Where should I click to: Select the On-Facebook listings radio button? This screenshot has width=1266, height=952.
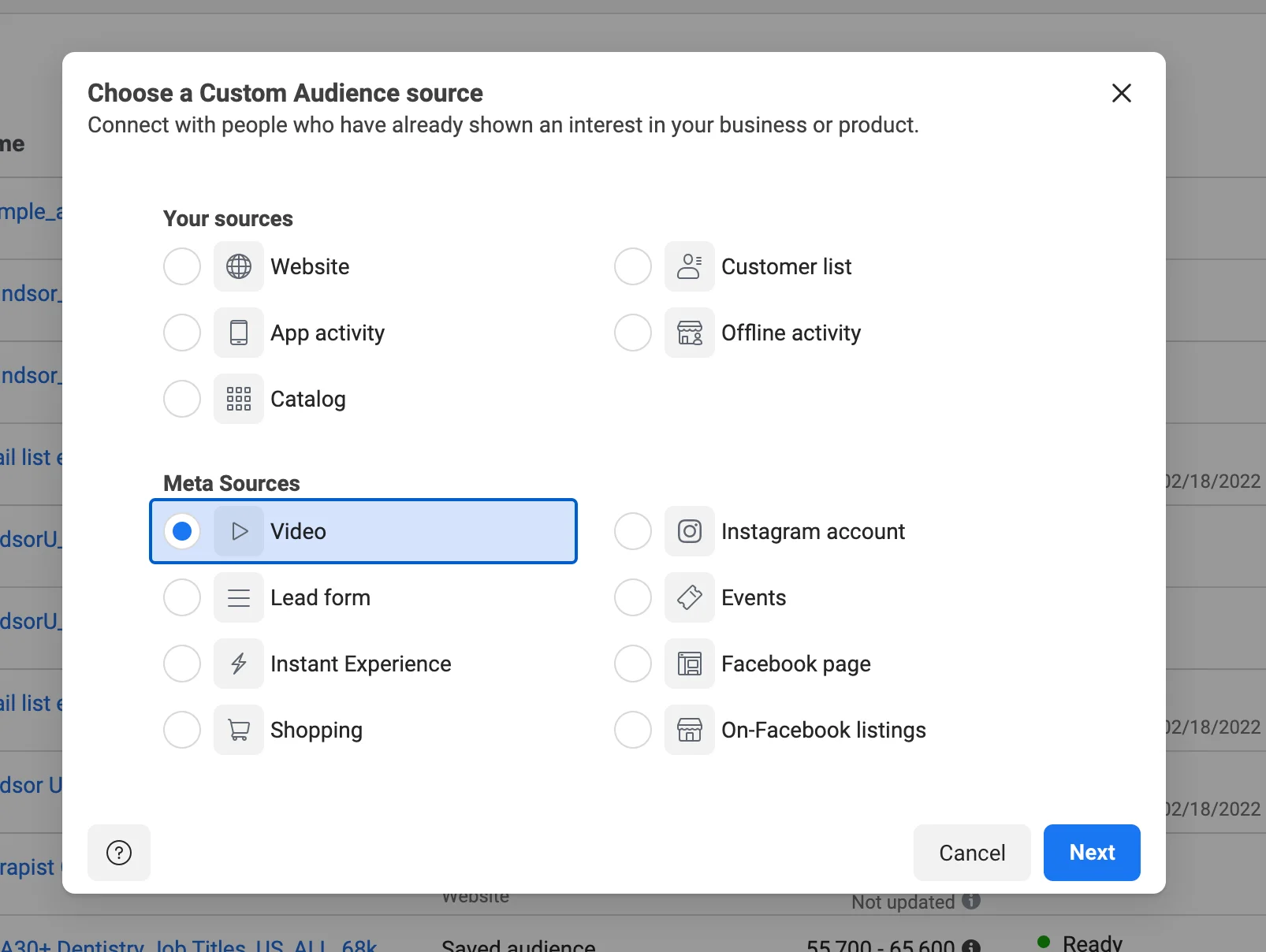click(633, 730)
